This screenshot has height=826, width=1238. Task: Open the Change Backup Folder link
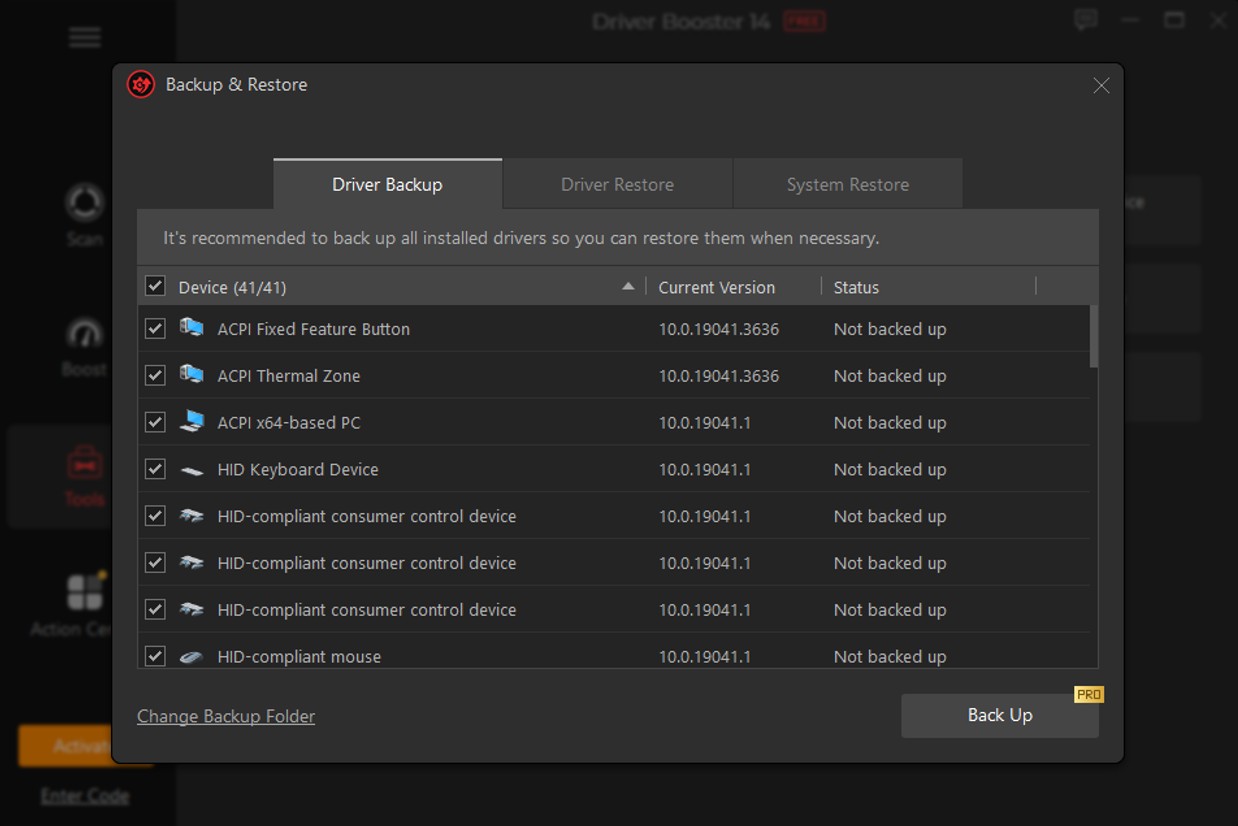click(226, 716)
